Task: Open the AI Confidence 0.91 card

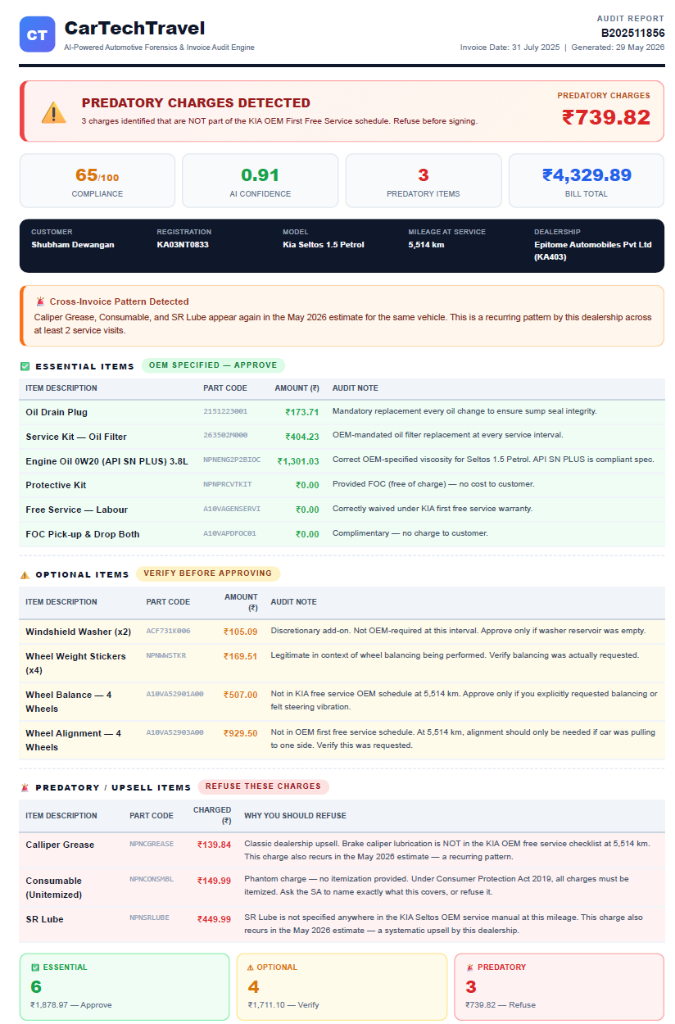Action: point(260,181)
